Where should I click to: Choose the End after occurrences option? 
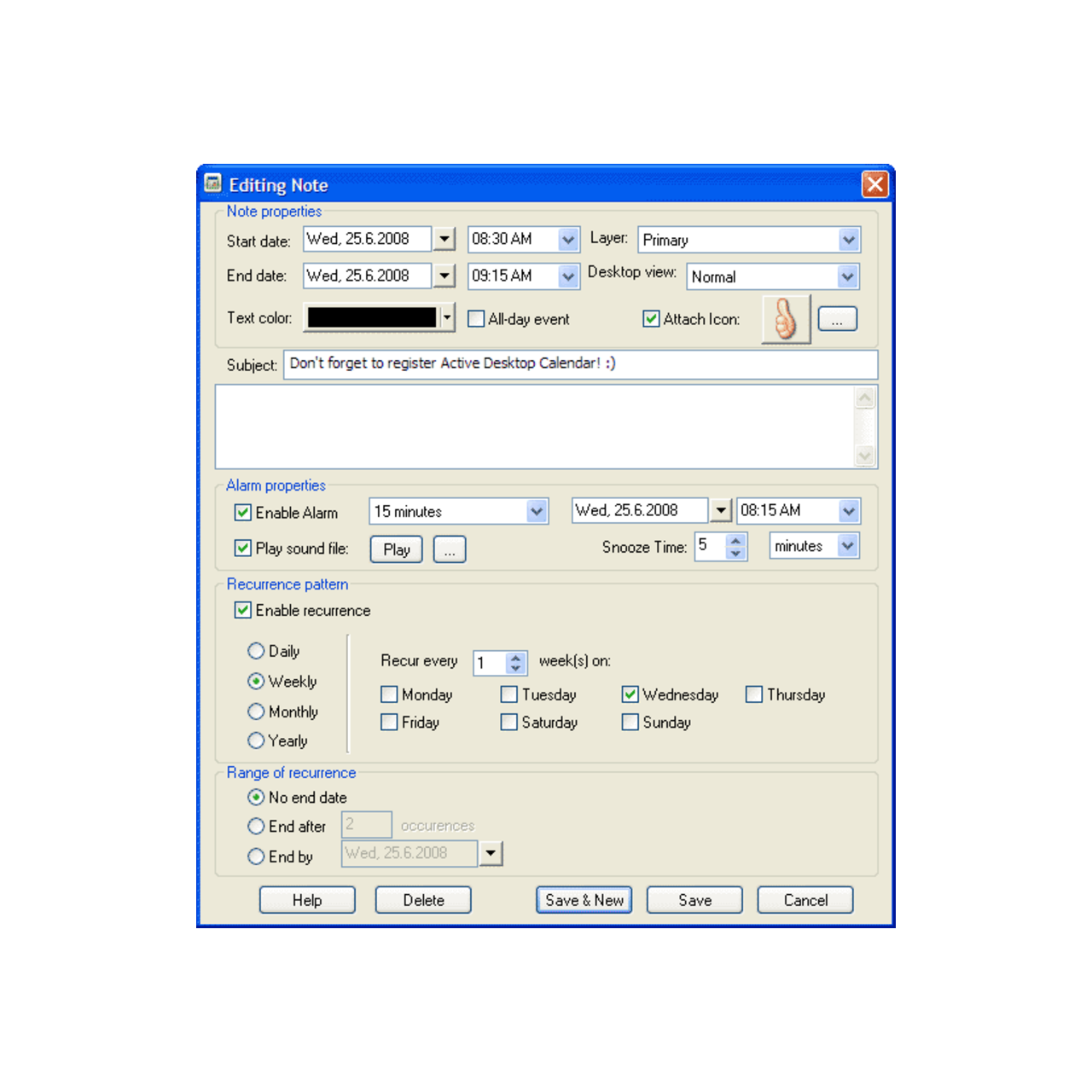point(256,827)
